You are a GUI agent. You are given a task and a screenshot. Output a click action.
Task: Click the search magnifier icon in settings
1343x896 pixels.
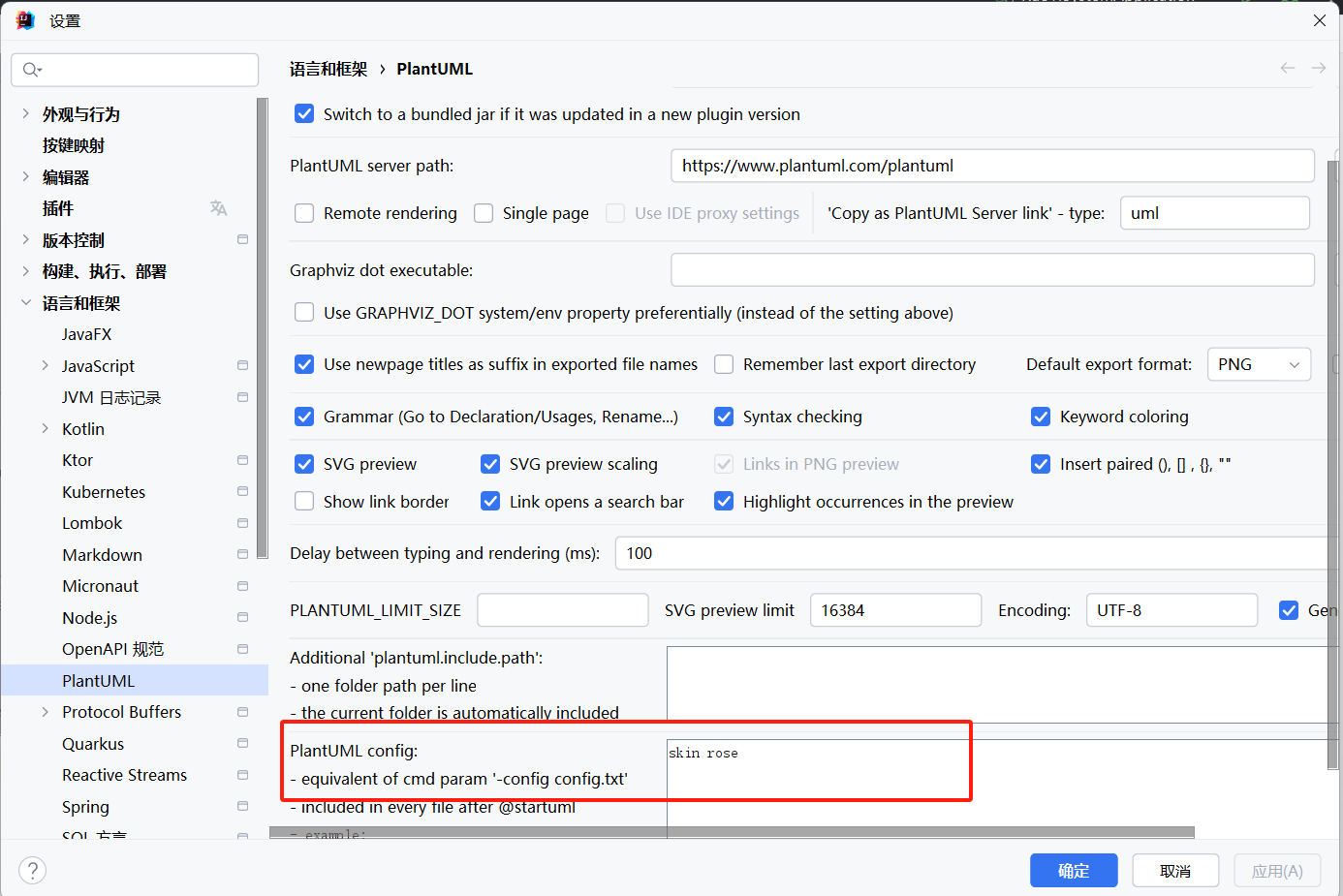[x=31, y=70]
